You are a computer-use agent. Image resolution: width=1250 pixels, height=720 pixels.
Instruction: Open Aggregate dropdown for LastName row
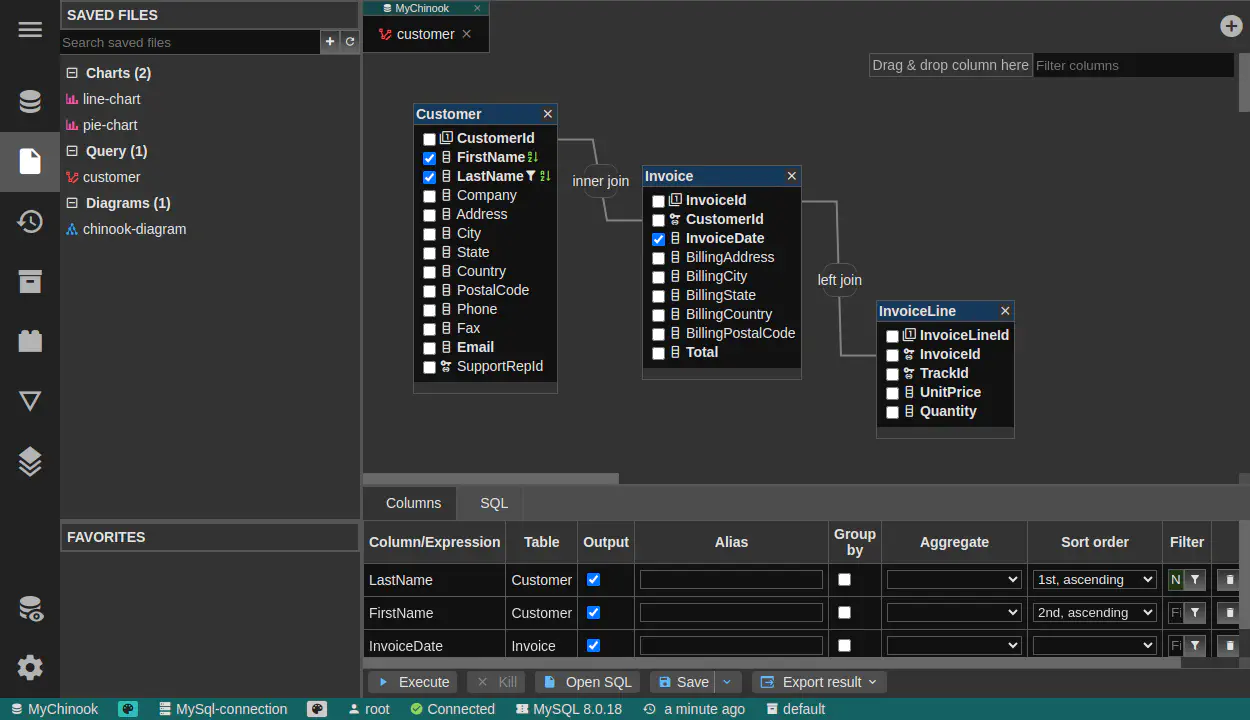pyautogui.click(x=954, y=580)
